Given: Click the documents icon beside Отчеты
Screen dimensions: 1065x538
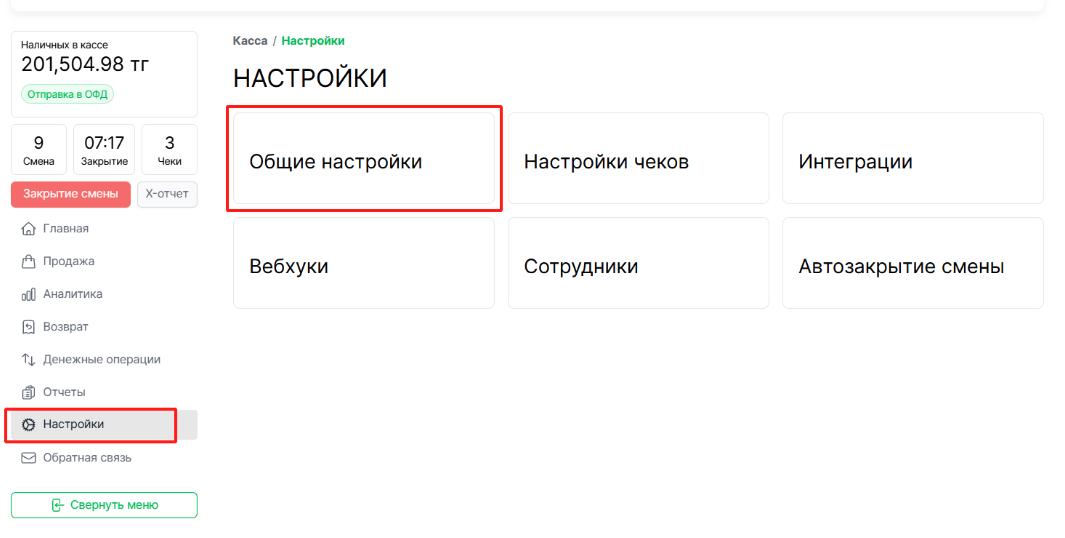Looking at the screenshot, I should [x=29, y=392].
